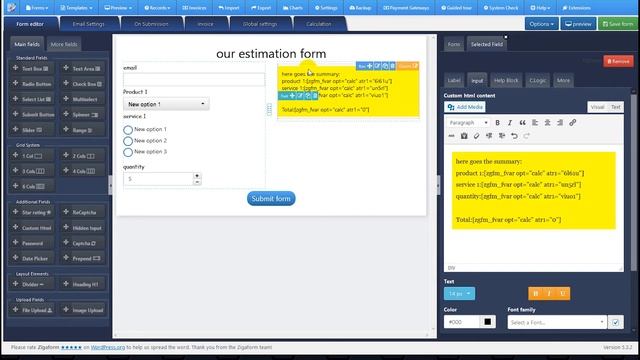Add an Image Upload field
Image resolution: width=640 pixels, height=360 pixels.
(83, 310)
